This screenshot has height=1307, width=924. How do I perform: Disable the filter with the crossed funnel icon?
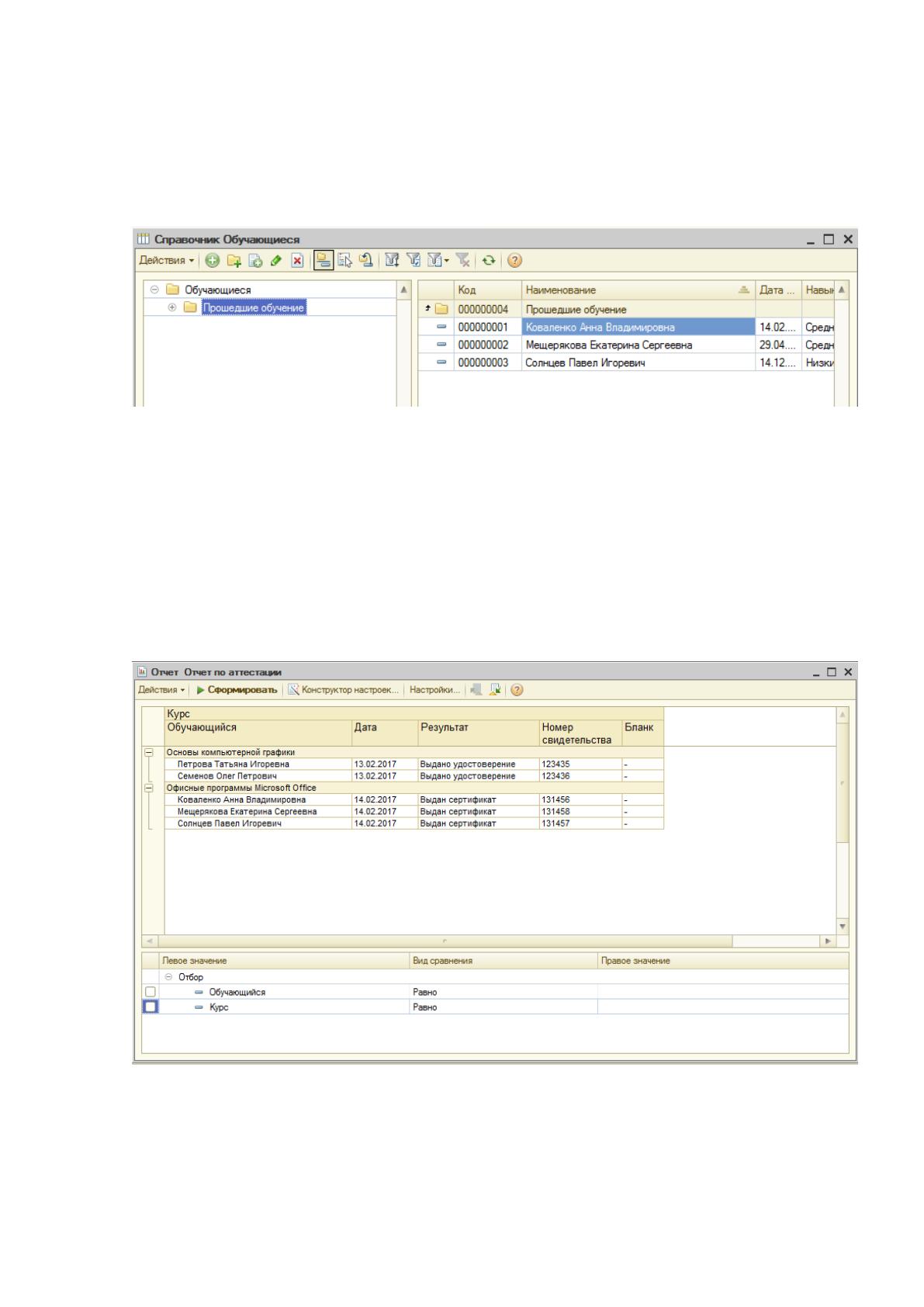pos(462,261)
